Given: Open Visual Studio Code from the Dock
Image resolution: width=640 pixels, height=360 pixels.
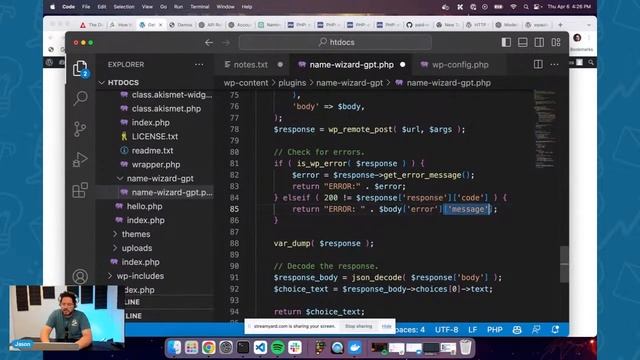Looking at the screenshot, I should (260, 347).
